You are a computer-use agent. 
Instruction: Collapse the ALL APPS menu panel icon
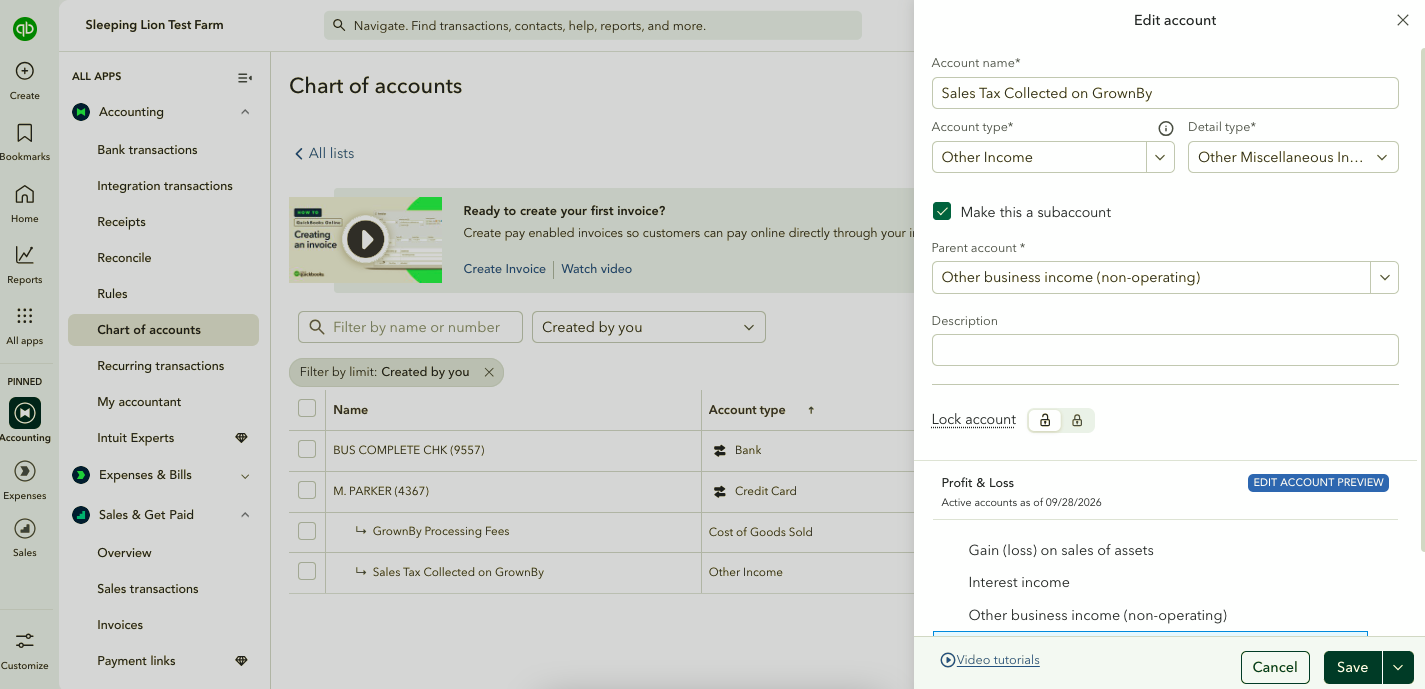coord(245,77)
